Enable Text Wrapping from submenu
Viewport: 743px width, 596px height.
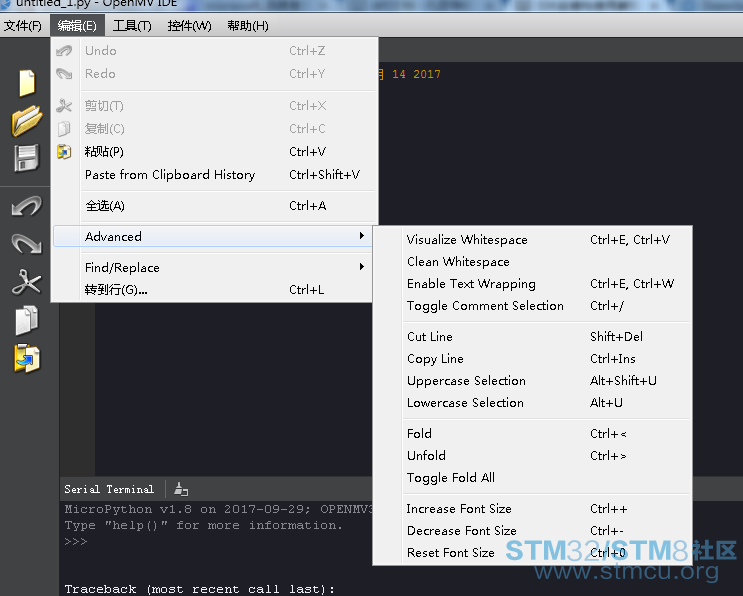click(x=470, y=284)
